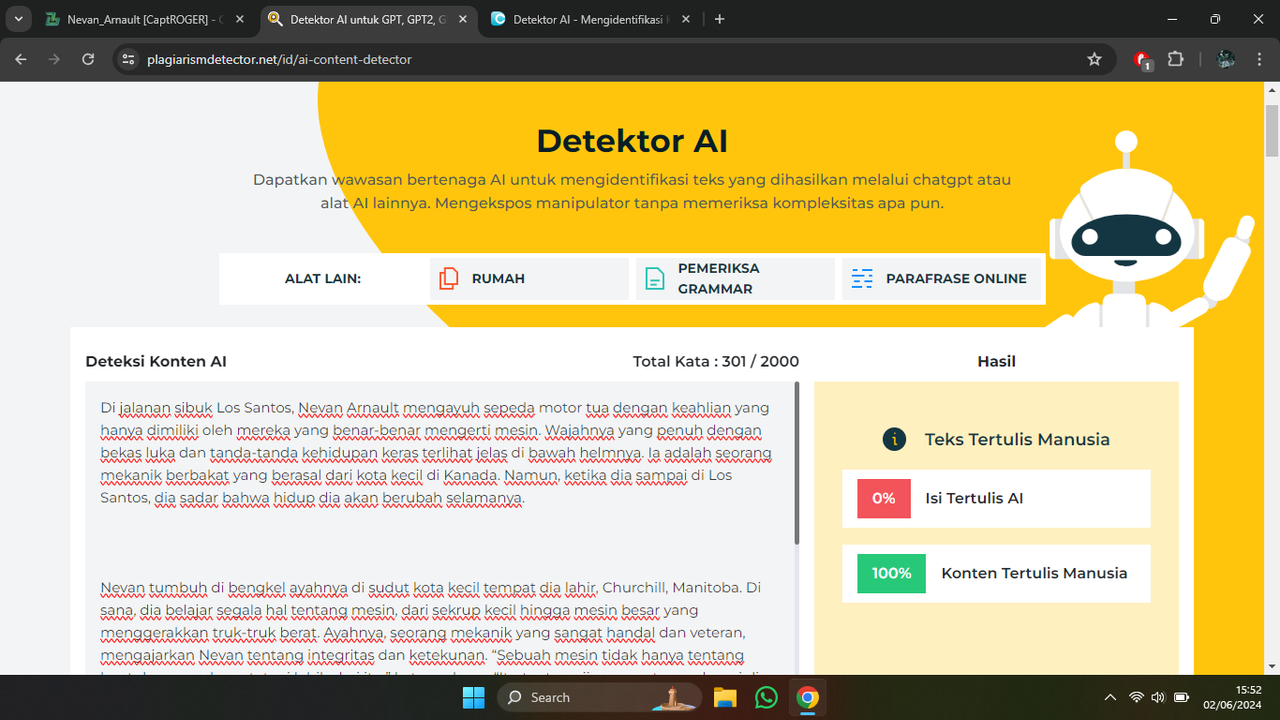Viewport: 1280px width, 720px height.
Task: Select the Konten Tertulis Manusia result row
Action: (x=996, y=573)
